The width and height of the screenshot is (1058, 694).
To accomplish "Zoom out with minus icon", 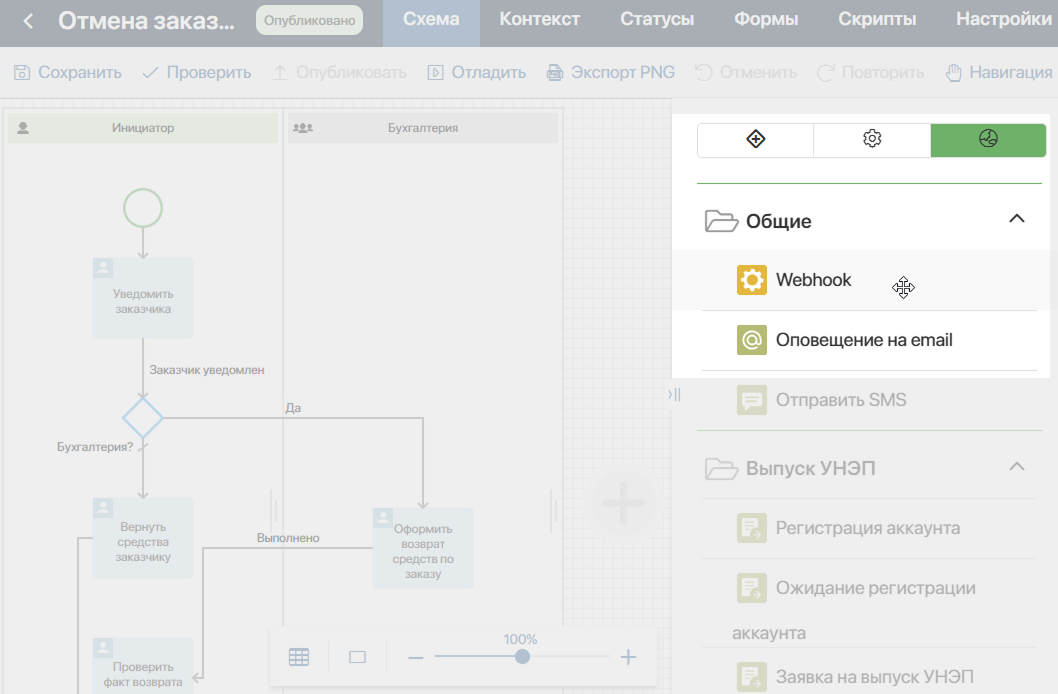I will [x=416, y=658].
